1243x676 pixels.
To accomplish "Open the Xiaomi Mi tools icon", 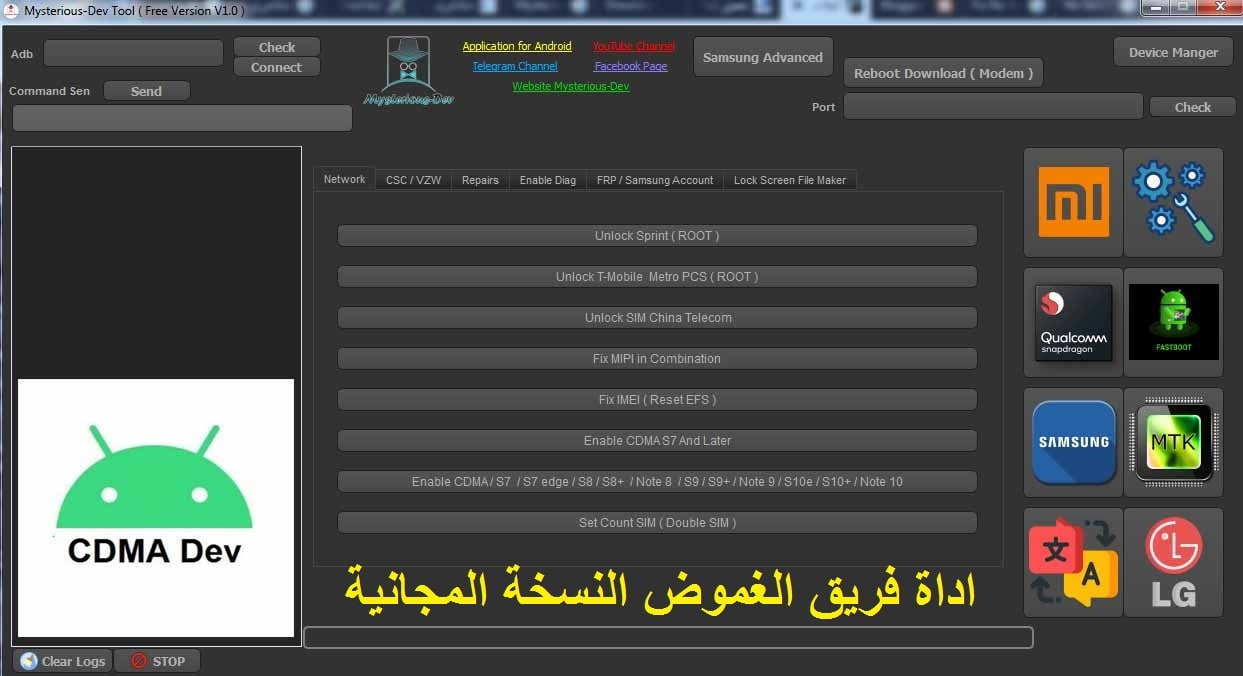I will pyautogui.click(x=1073, y=202).
